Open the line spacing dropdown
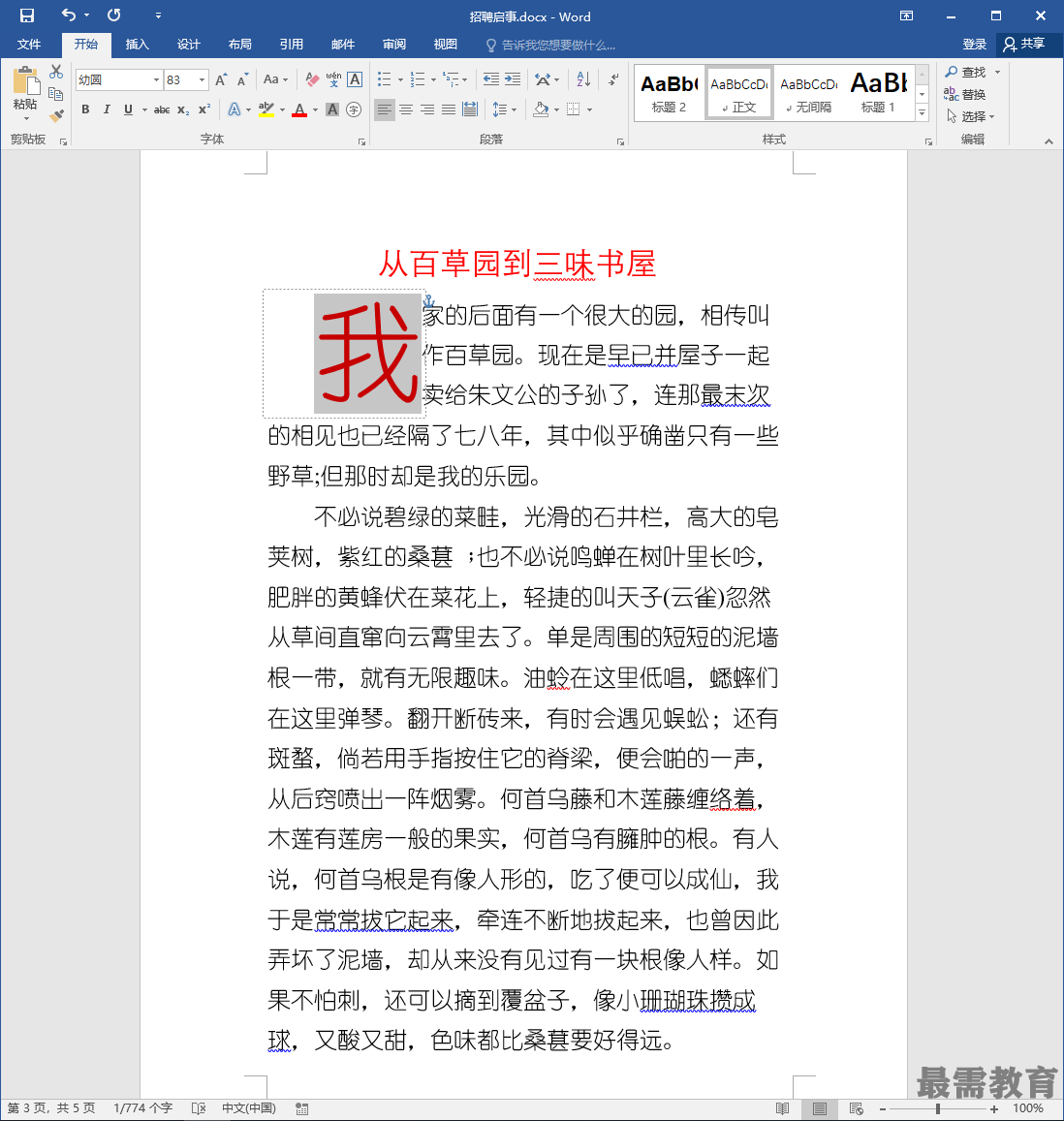 [x=505, y=109]
